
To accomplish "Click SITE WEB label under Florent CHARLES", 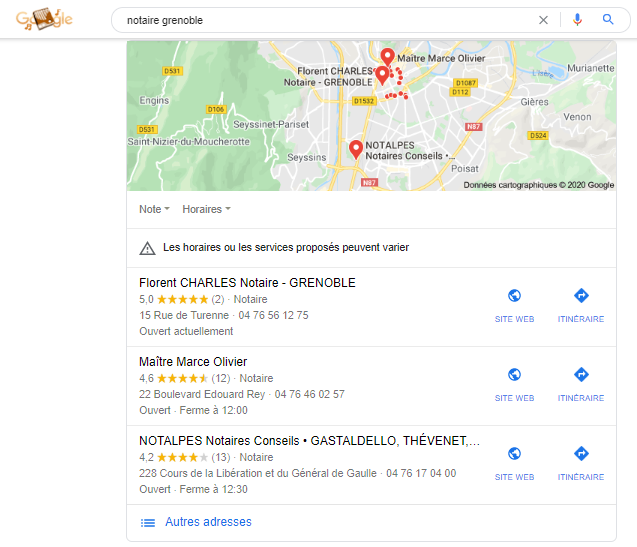I will pos(514,319).
